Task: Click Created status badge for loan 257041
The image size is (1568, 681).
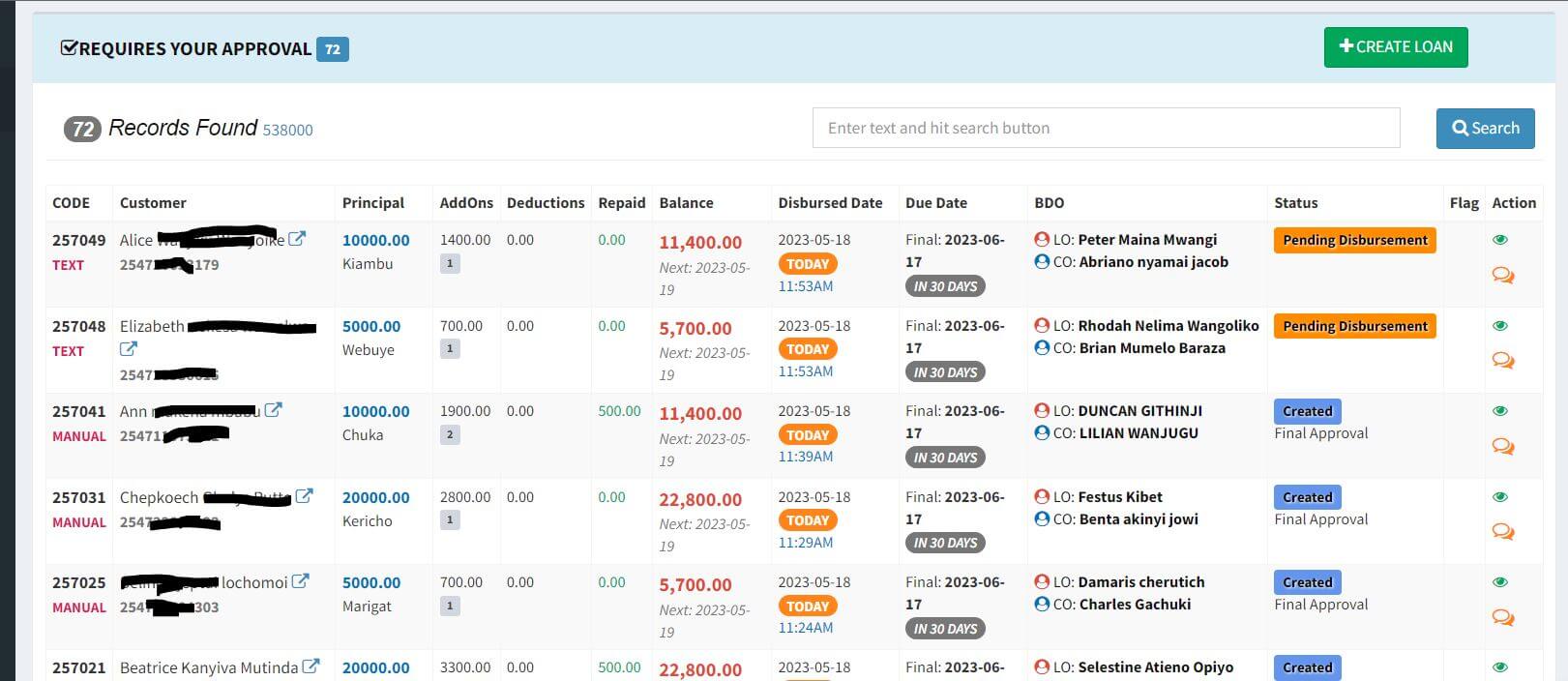Action: [x=1308, y=411]
